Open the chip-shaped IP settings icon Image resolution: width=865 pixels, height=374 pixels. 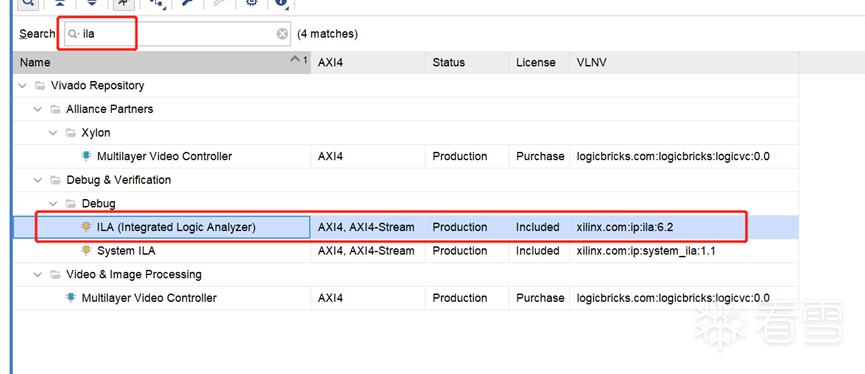coord(252,2)
